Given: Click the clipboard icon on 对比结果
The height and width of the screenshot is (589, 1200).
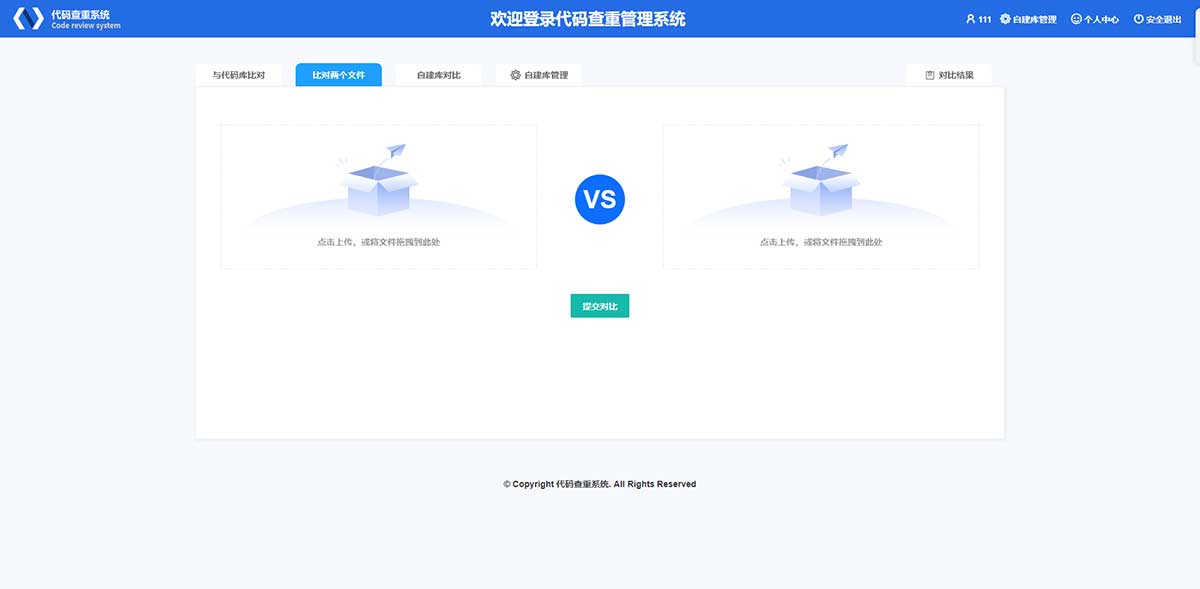Looking at the screenshot, I should click(930, 75).
